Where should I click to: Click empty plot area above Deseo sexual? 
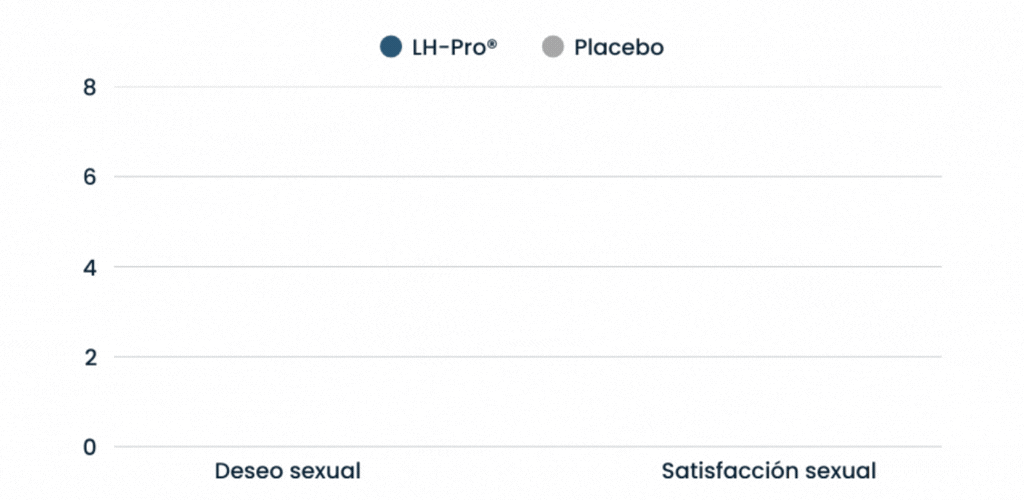[288, 310]
